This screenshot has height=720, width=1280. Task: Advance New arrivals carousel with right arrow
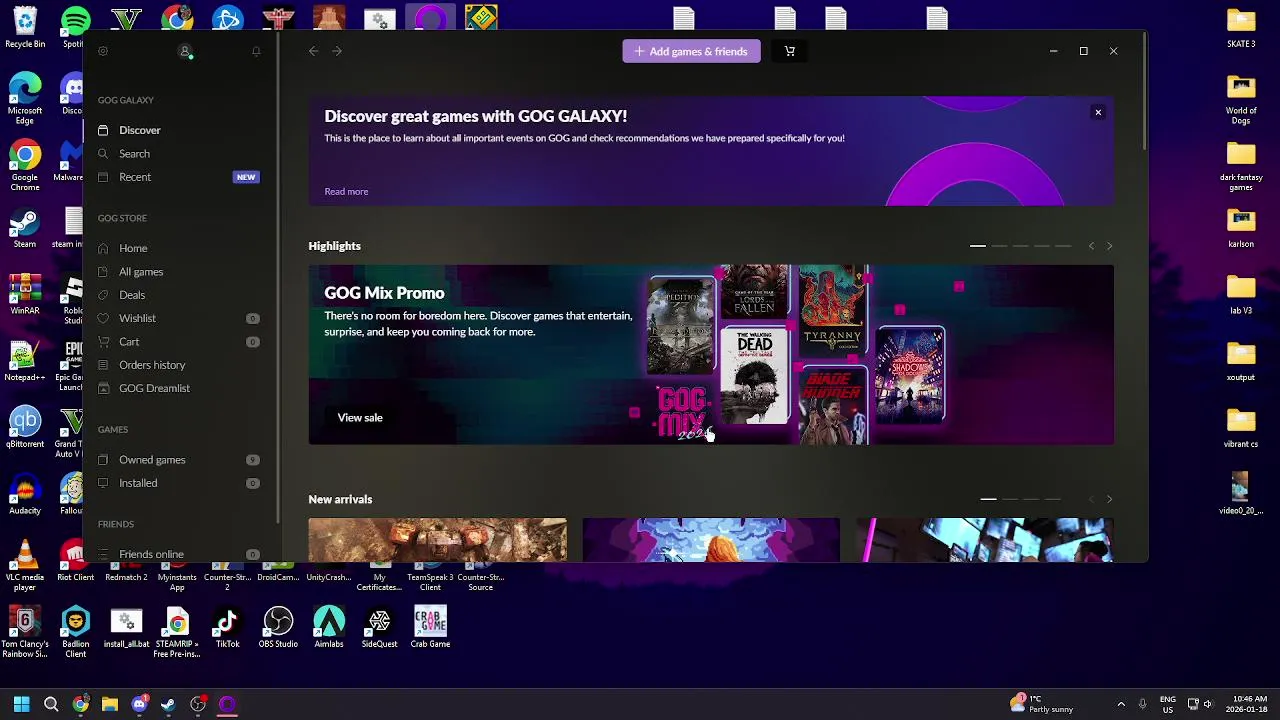click(x=1109, y=499)
